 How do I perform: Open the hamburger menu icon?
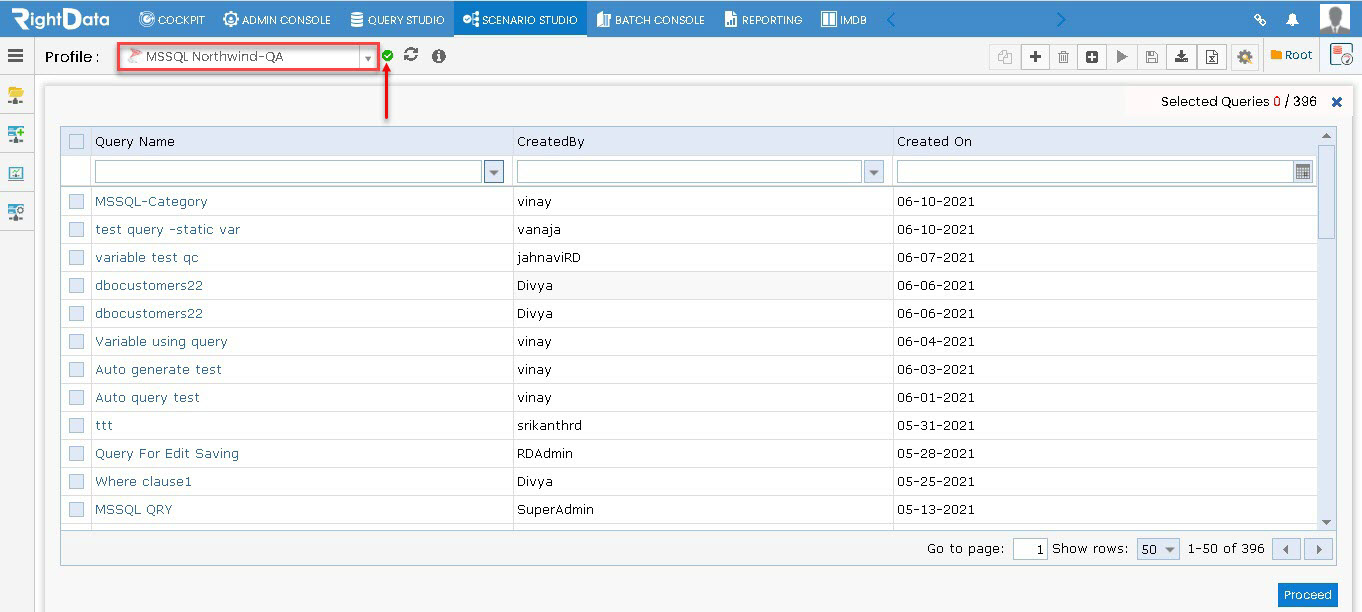click(15, 56)
